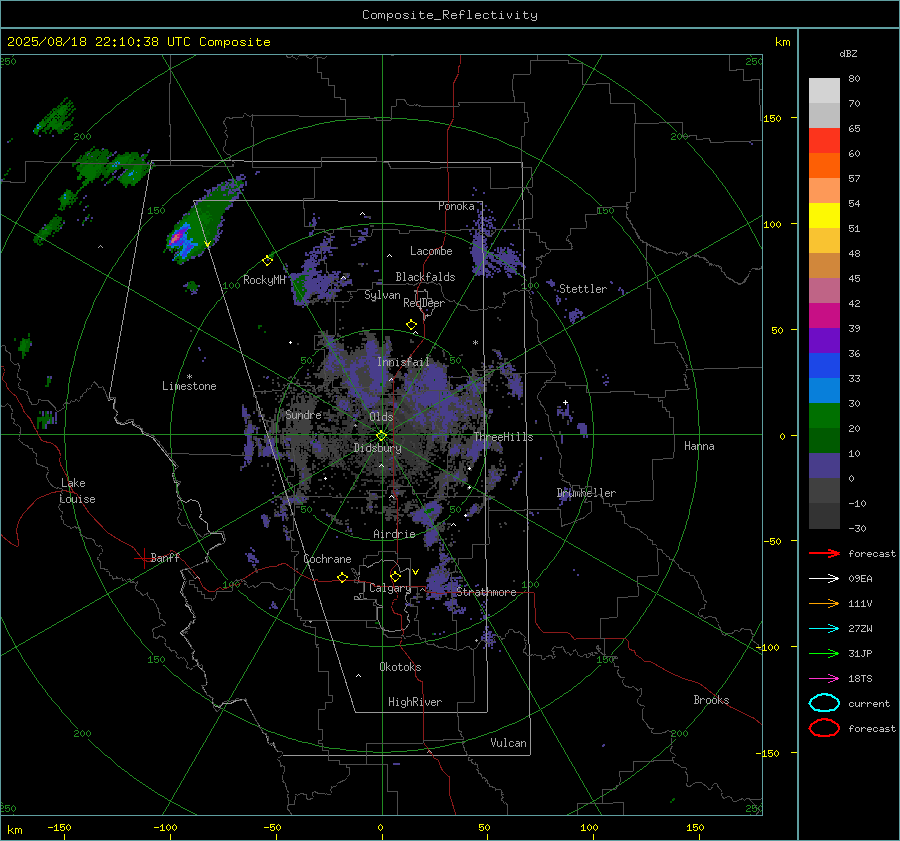Click the magenta 42-39 dBZ swatch

click(x=824, y=315)
